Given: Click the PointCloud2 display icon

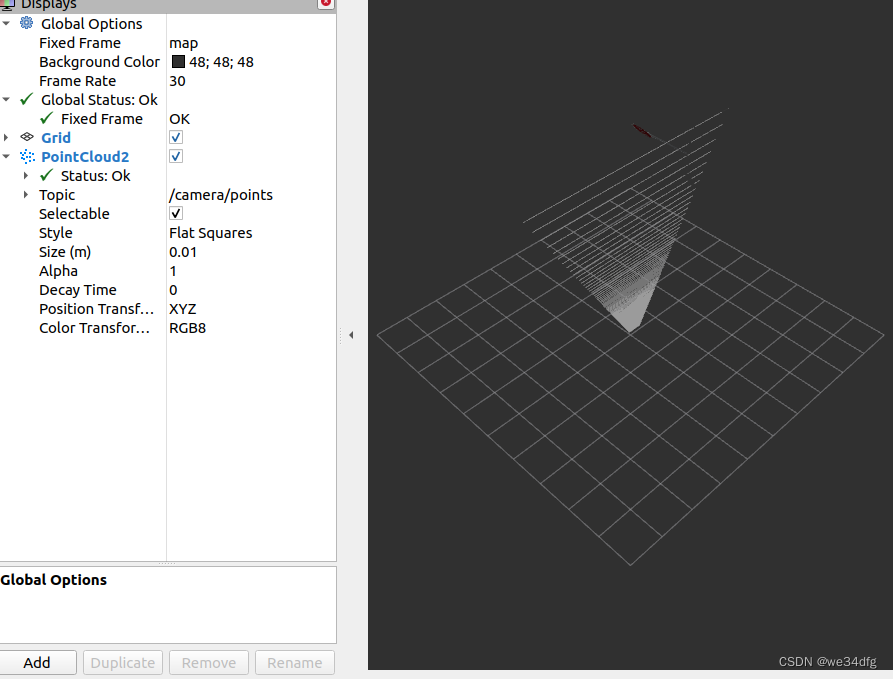Looking at the screenshot, I should tap(27, 156).
